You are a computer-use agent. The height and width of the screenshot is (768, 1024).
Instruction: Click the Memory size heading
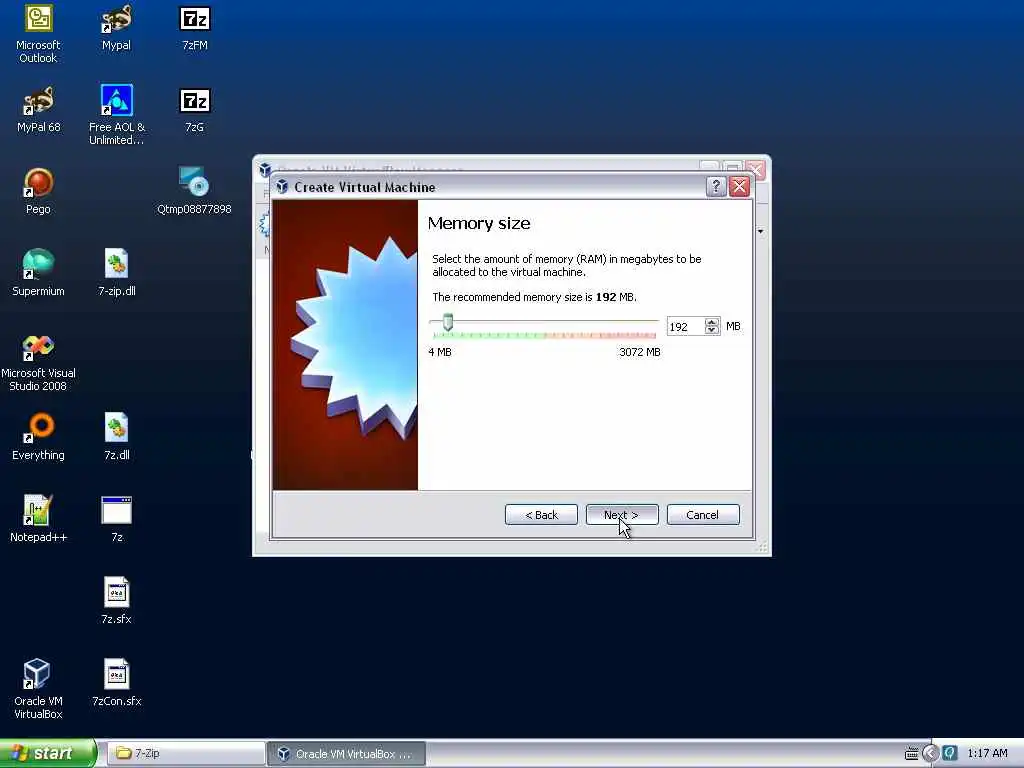point(479,223)
